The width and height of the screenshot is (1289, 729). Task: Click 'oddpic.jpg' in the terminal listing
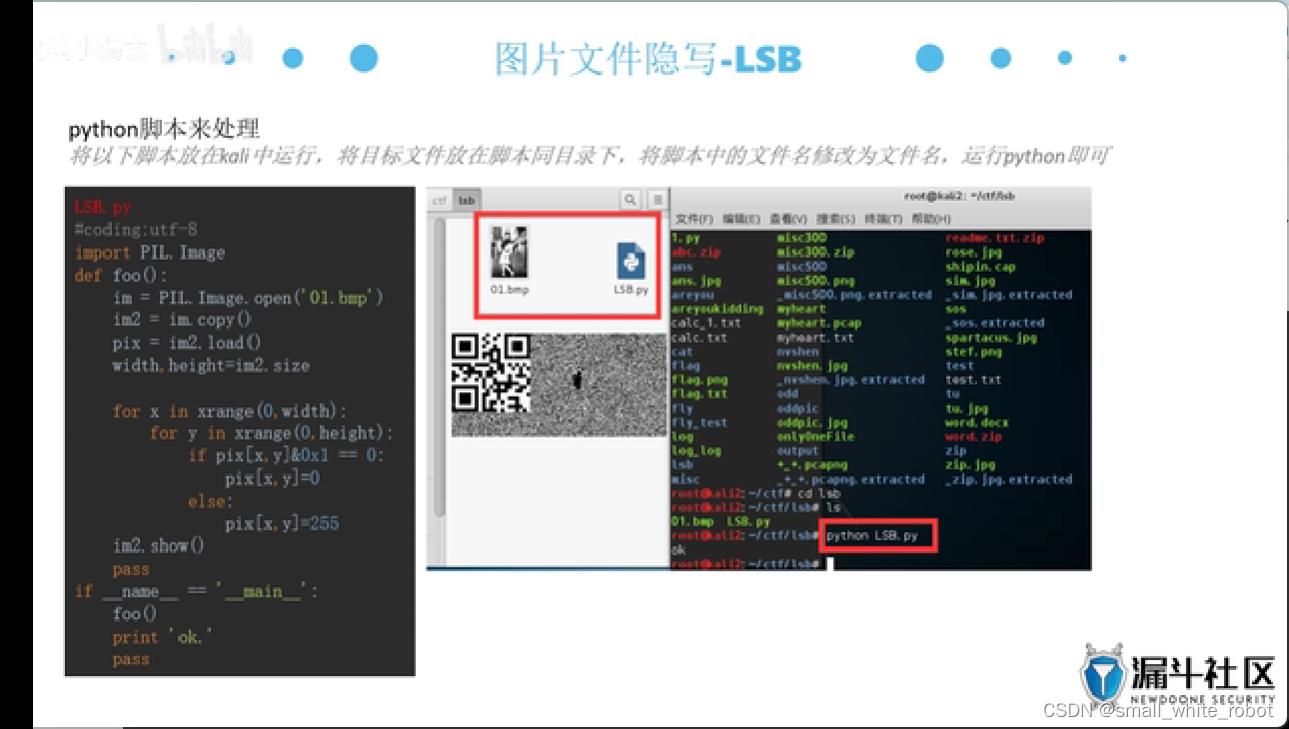pyautogui.click(x=812, y=422)
